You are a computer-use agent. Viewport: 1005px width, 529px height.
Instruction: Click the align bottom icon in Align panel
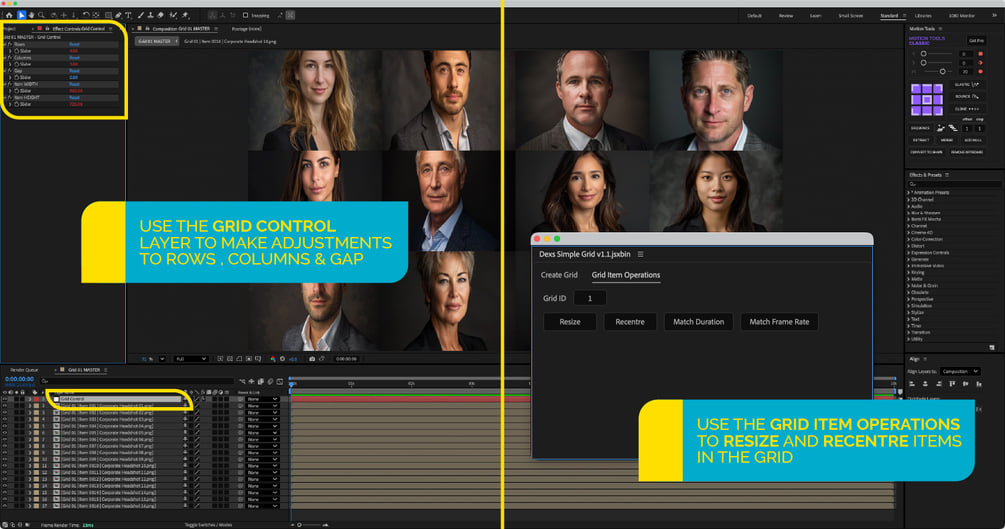[x=979, y=383]
